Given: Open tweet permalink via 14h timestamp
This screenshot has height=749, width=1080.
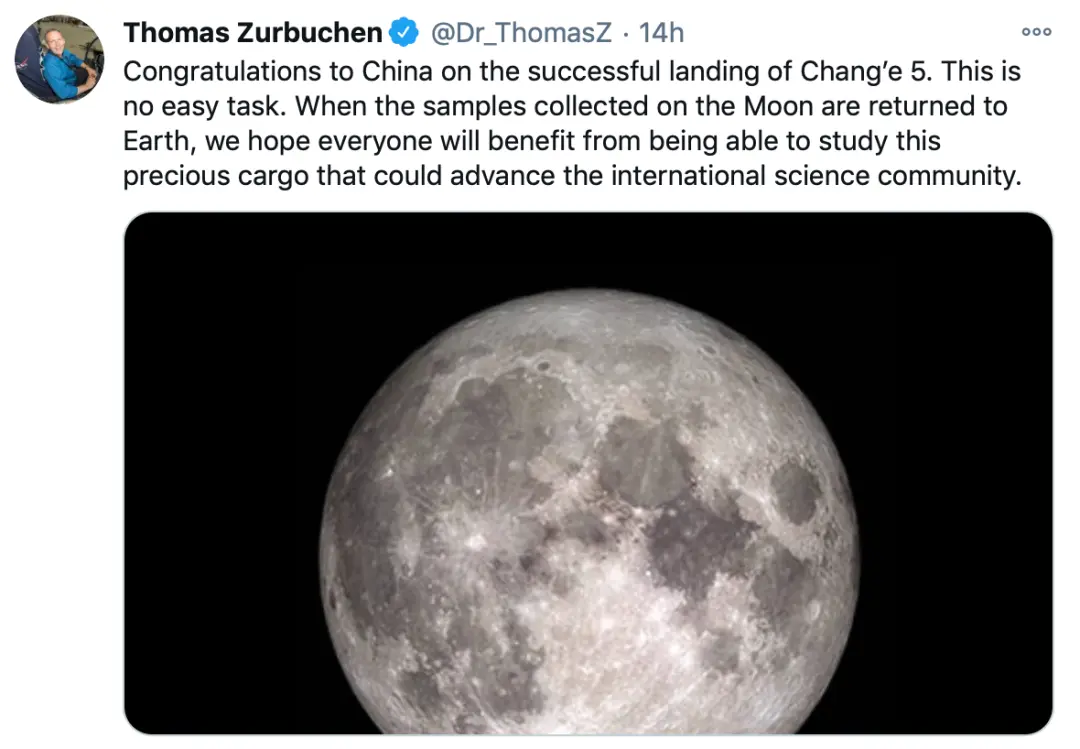Looking at the screenshot, I should tap(661, 32).
